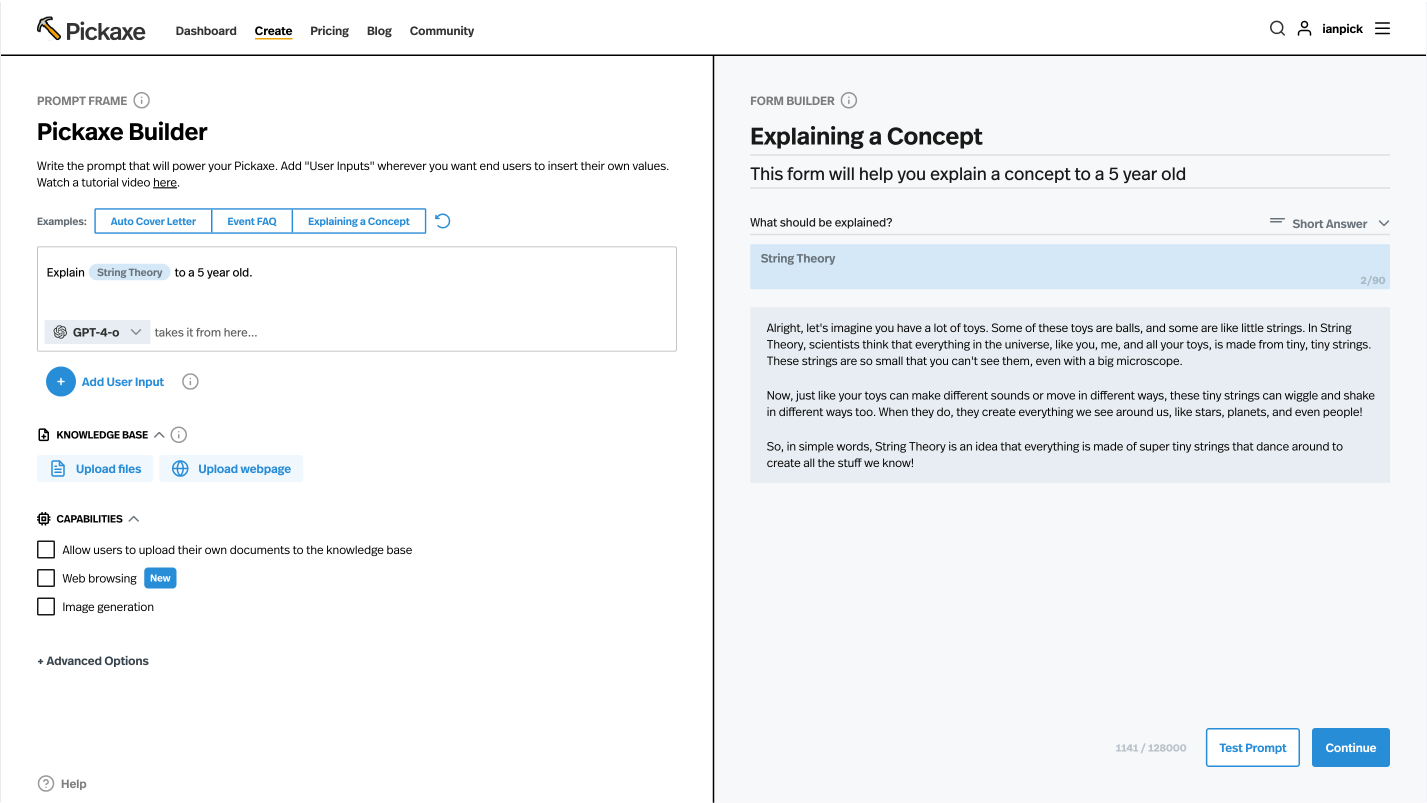Click the search magnifier icon in header
This screenshot has height=803, width=1427.
(x=1277, y=29)
